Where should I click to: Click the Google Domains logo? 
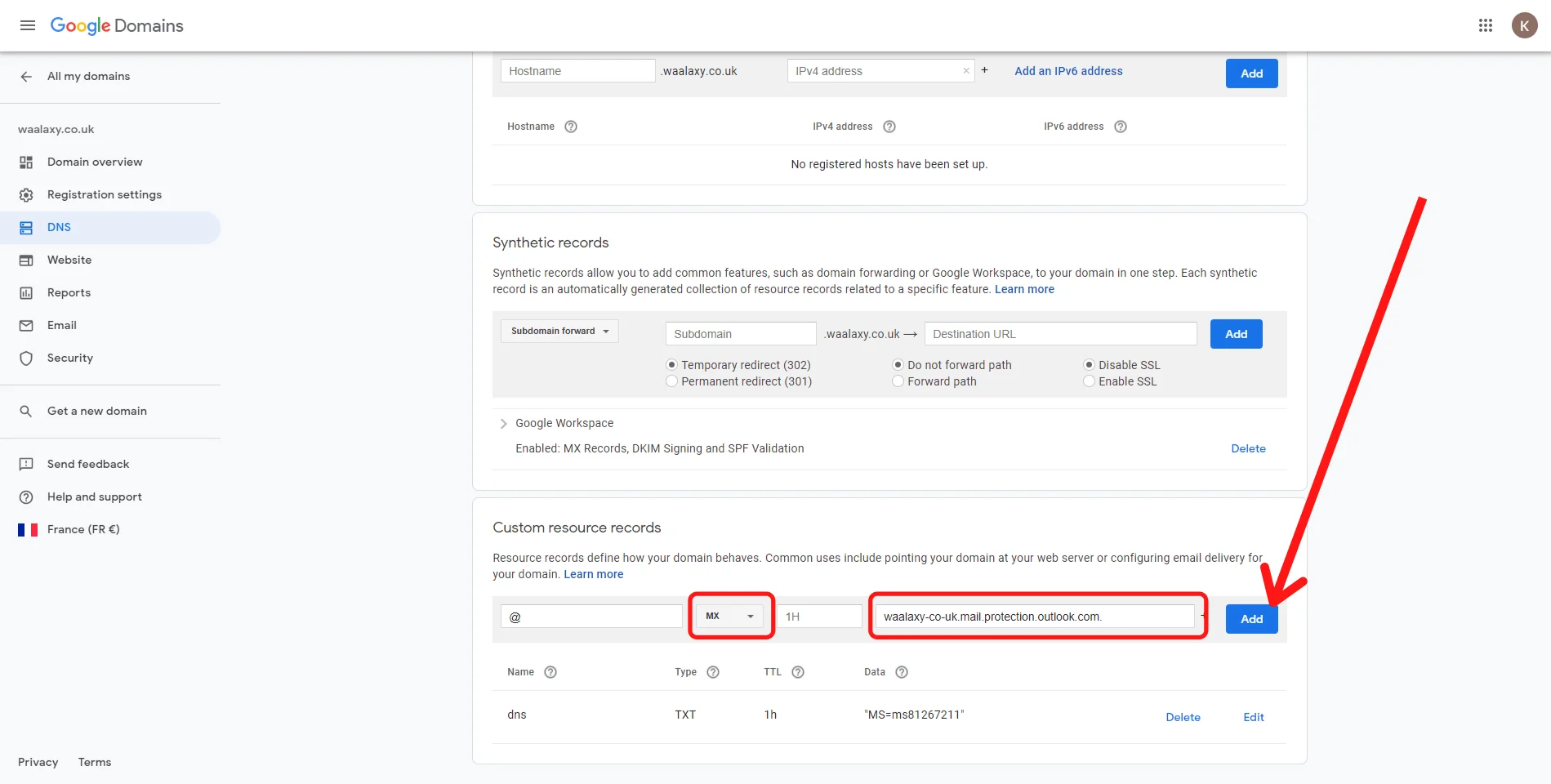(117, 25)
